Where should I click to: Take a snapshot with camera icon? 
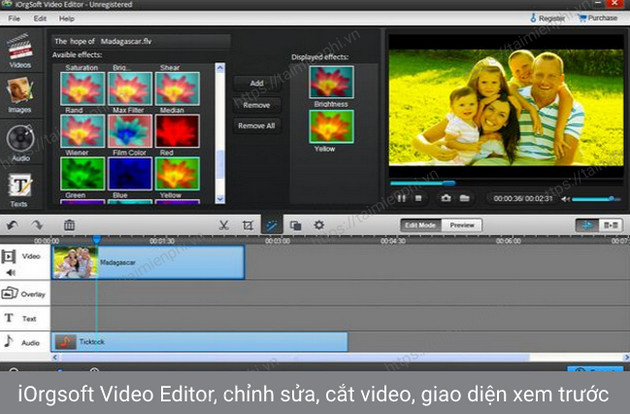point(446,198)
